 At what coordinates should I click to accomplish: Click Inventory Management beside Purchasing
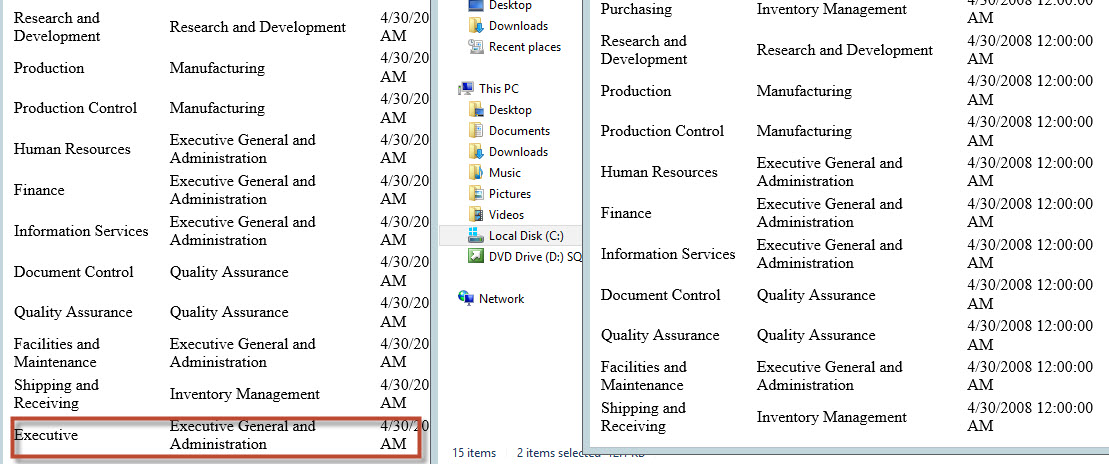click(831, 9)
